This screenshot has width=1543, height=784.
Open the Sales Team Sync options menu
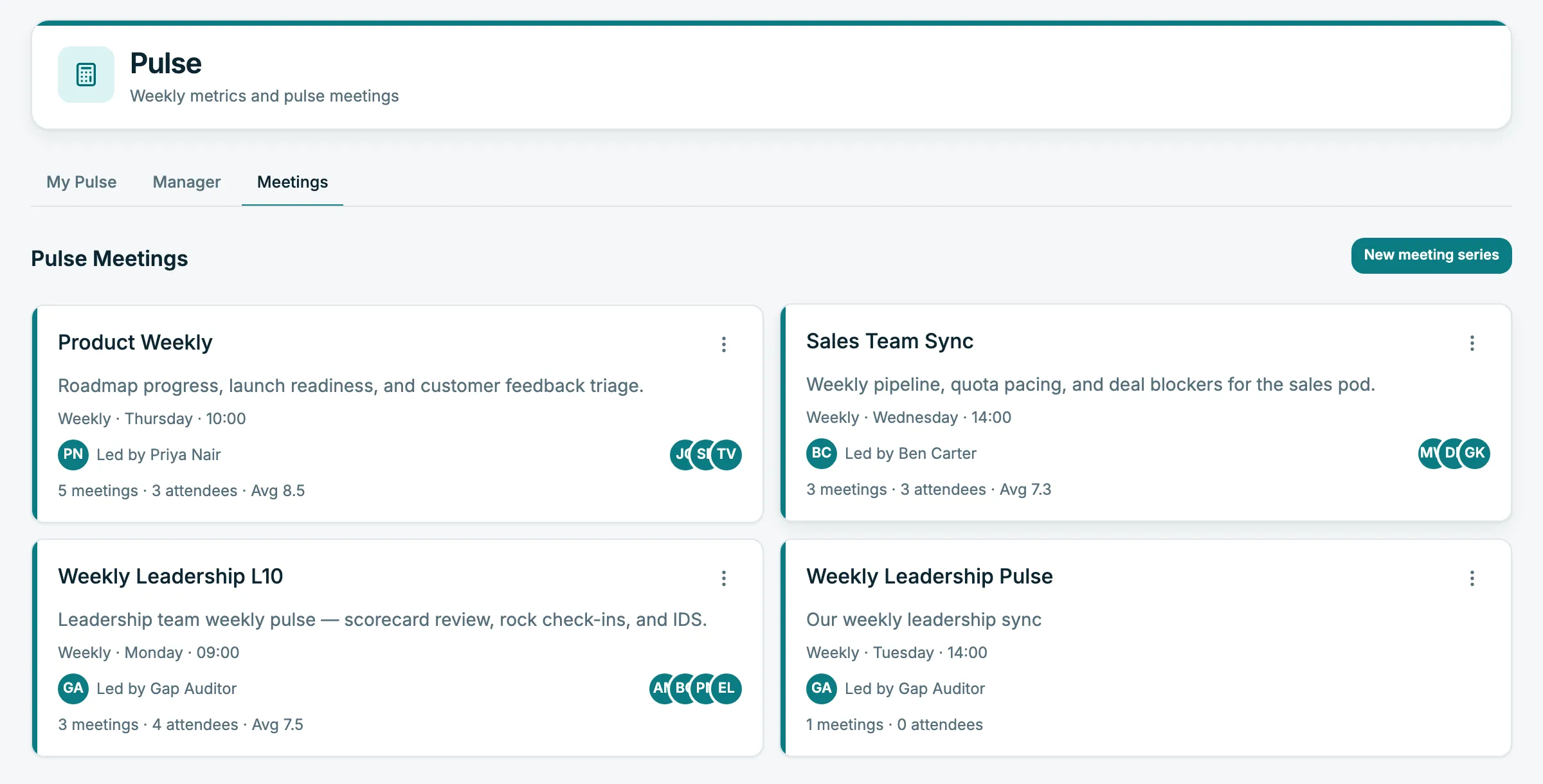pos(1472,343)
